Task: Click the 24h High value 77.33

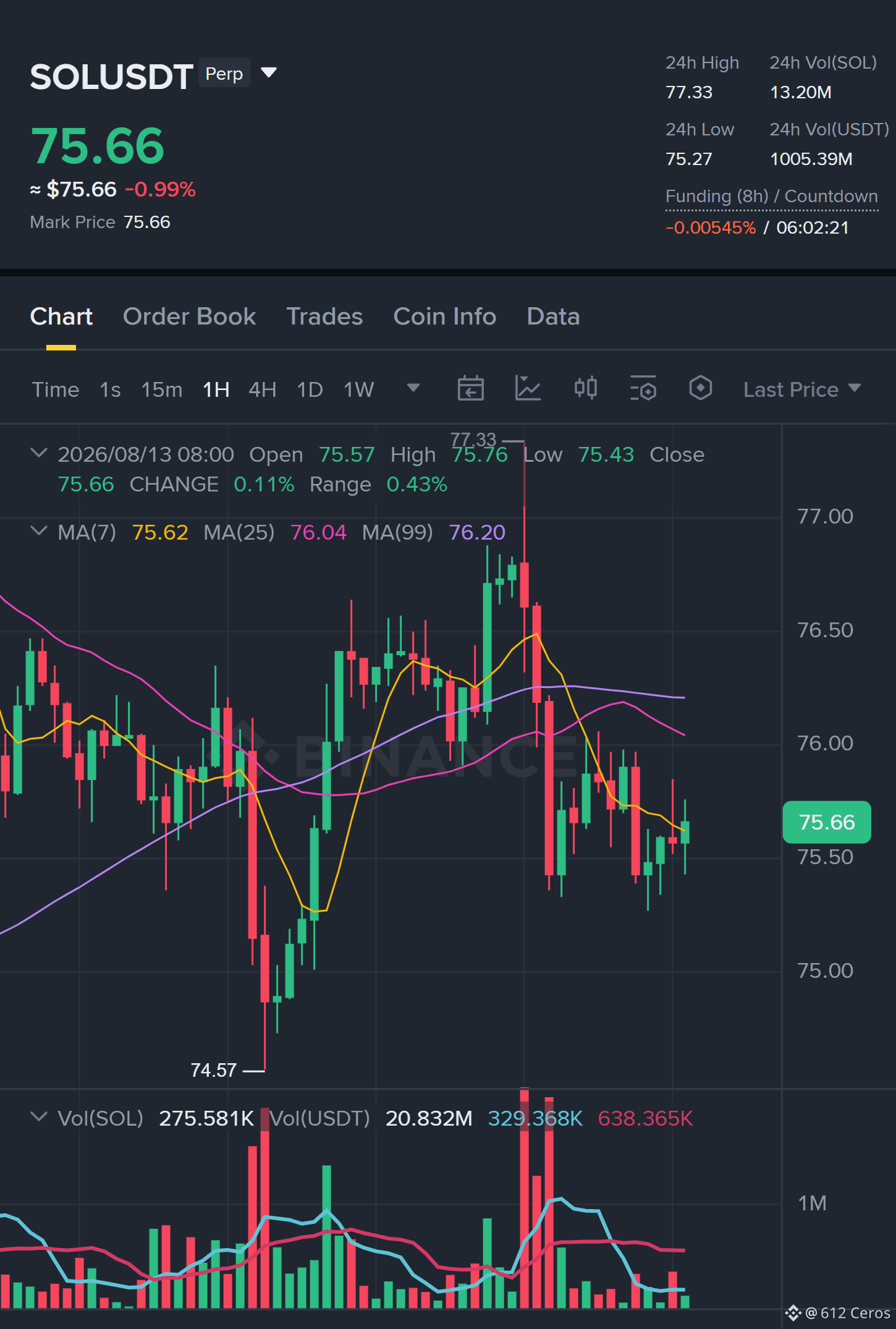Action: pyautogui.click(x=689, y=92)
